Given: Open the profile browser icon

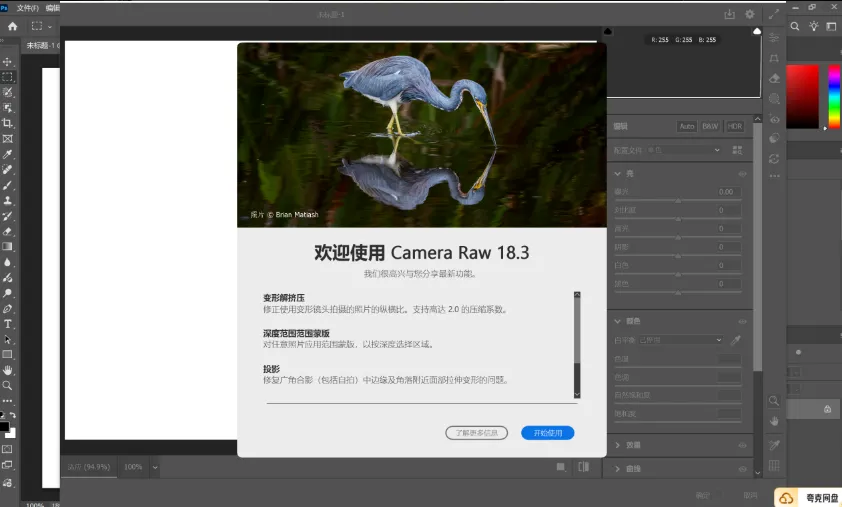Looking at the screenshot, I should click(x=737, y=150).
